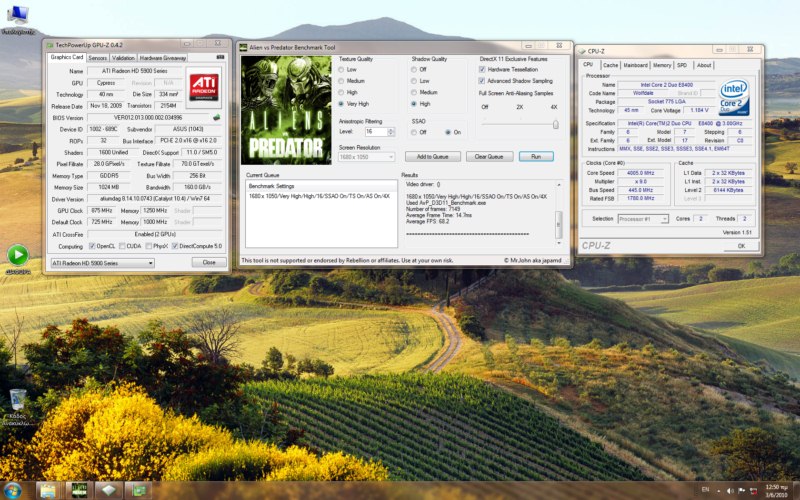
Task: Click the camera screenshot icon in GPU-Z
Action: pyautogui.click(x=220, y=57)
